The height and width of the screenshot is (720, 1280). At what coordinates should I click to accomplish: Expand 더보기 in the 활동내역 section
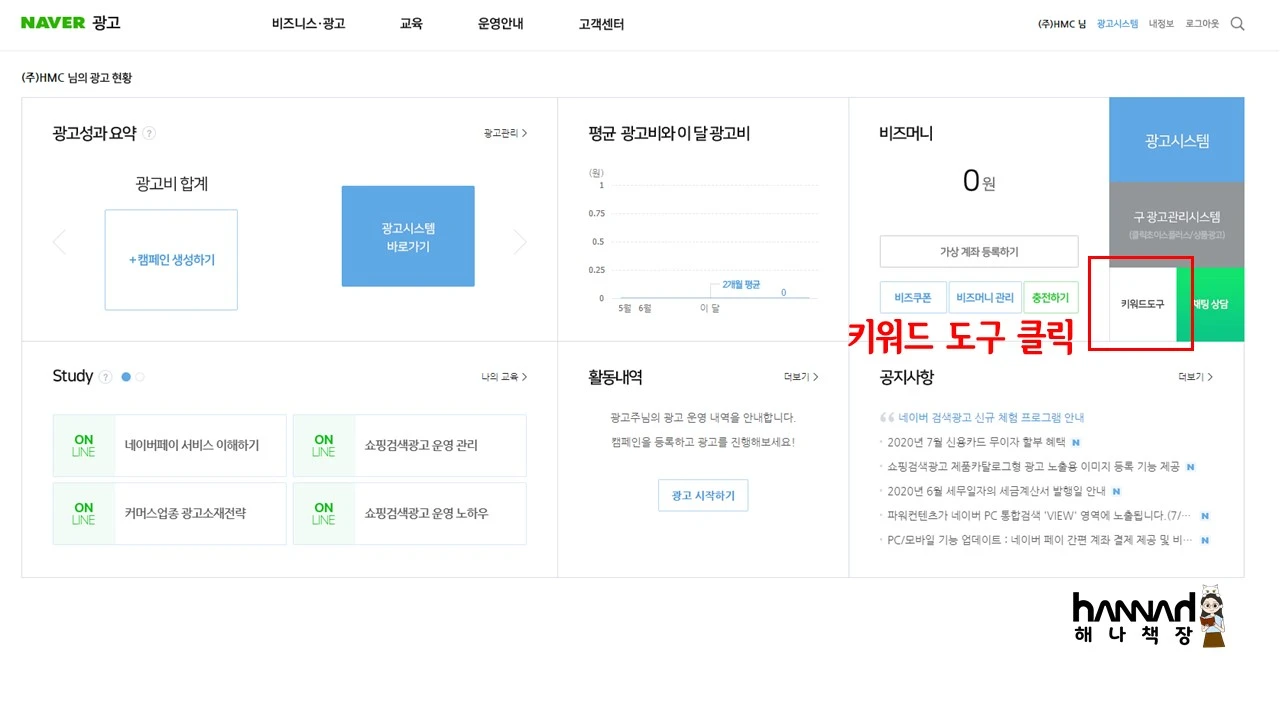tap(795, 377)
